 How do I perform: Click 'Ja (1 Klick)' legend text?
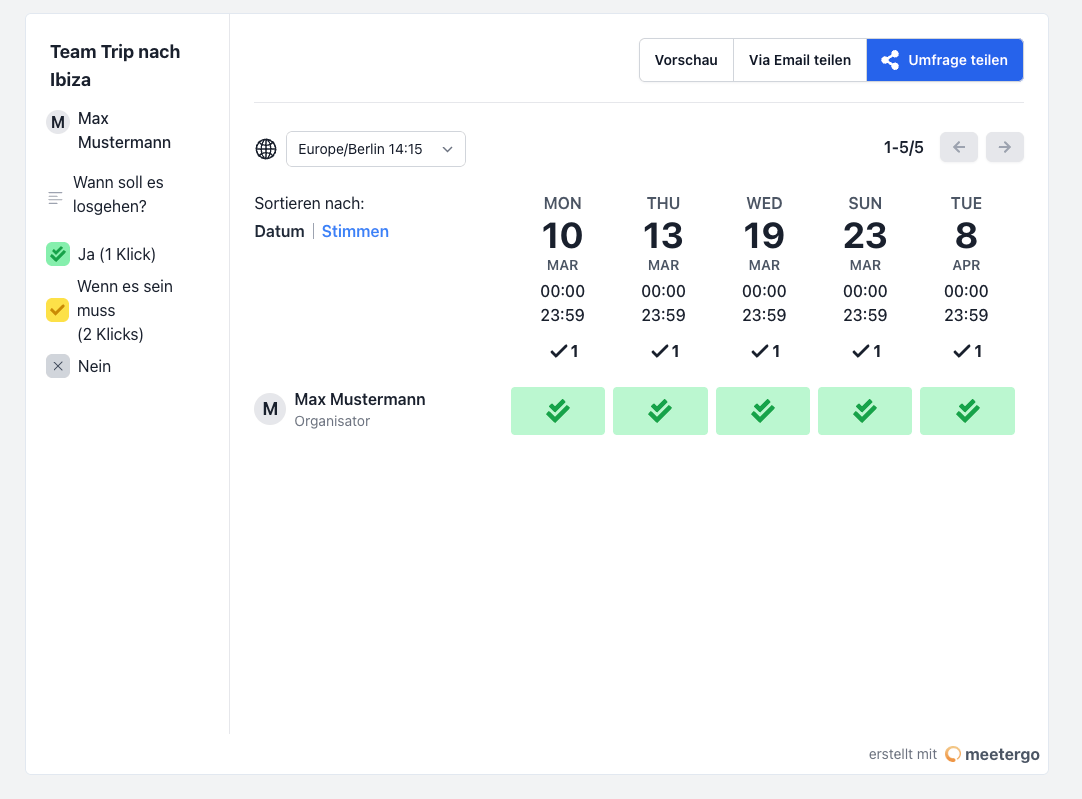(117, 254)
